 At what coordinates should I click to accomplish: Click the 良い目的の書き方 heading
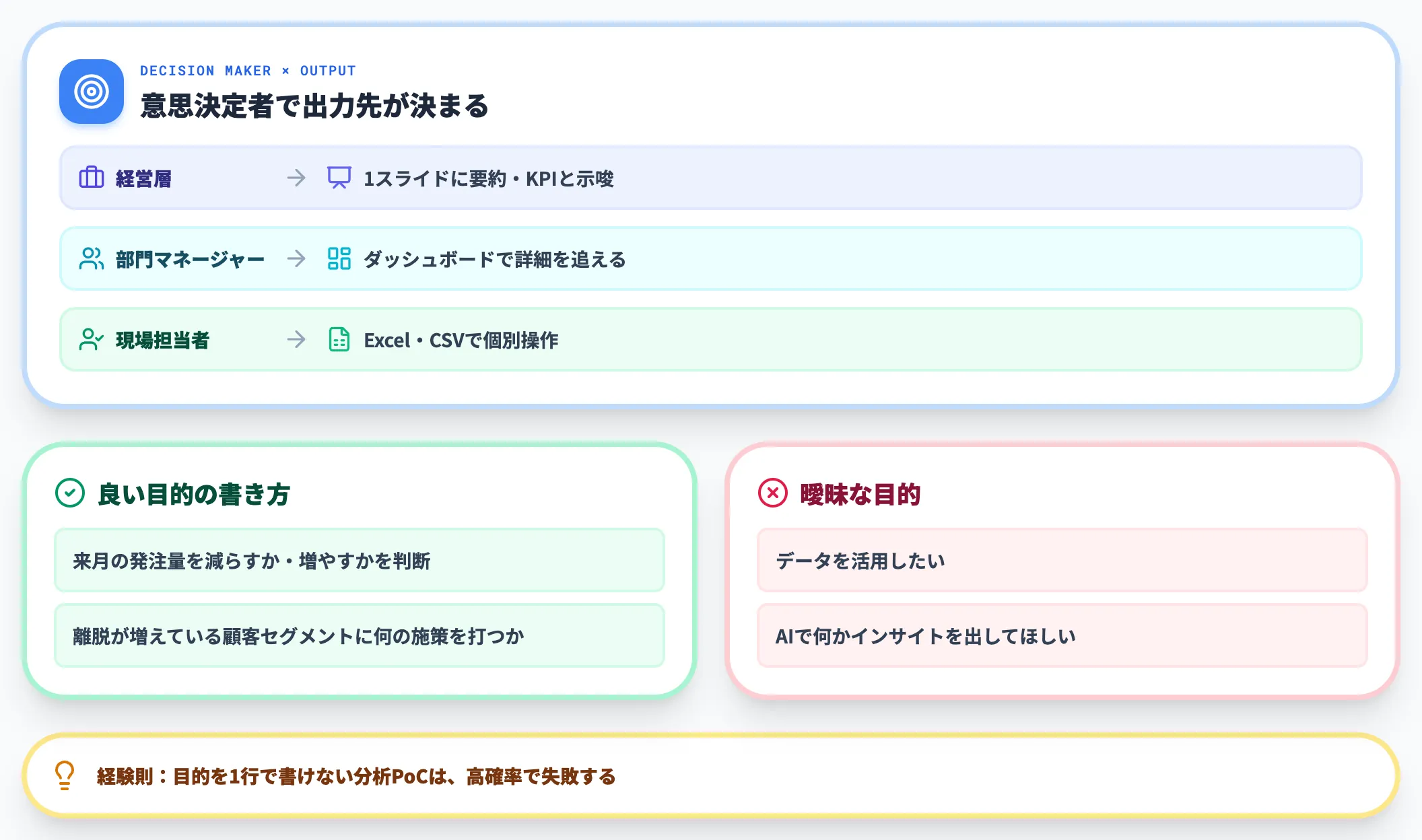[194, 494]
